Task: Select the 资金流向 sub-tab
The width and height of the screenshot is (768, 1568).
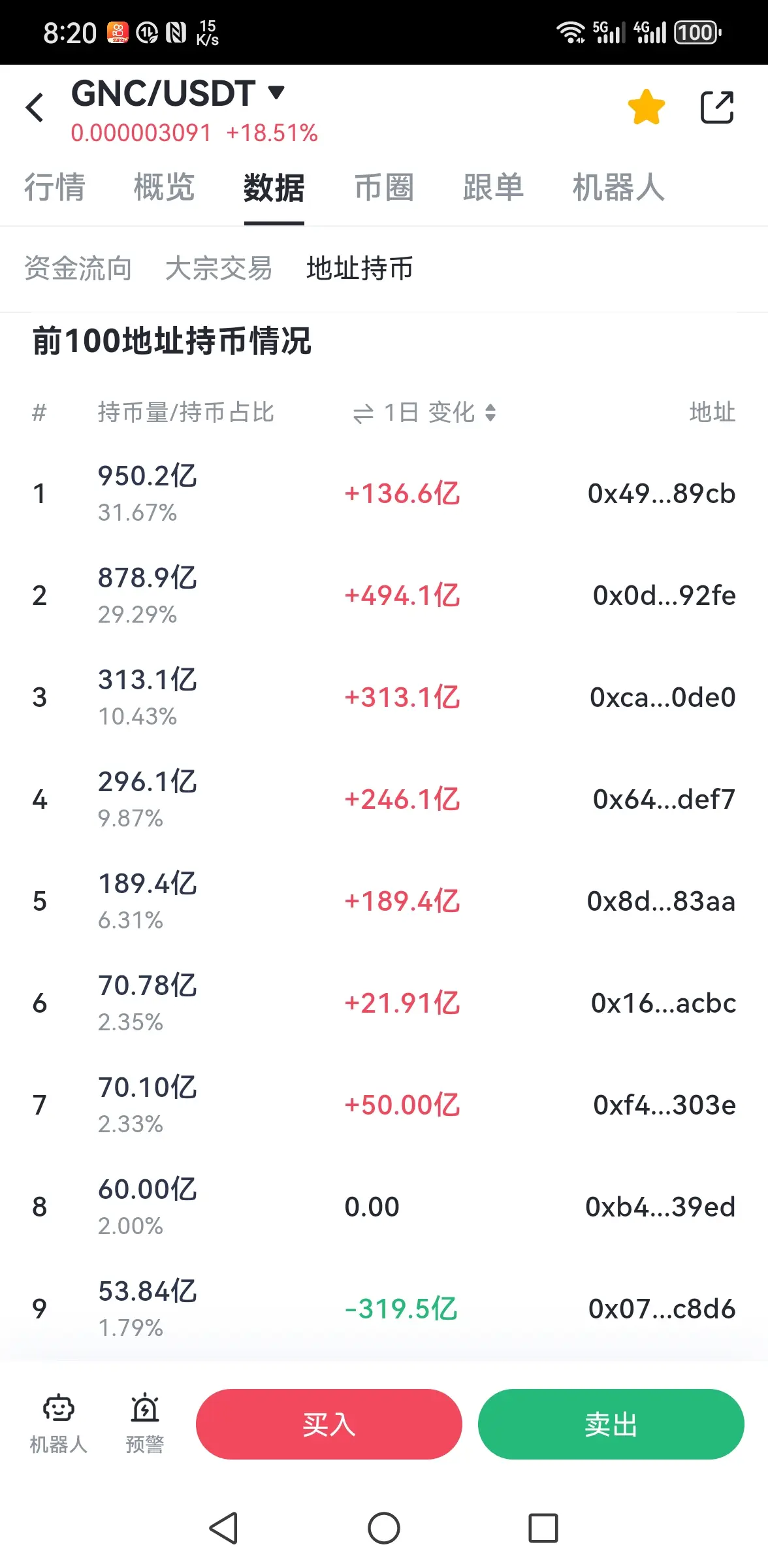Action: tap(78, 269)
